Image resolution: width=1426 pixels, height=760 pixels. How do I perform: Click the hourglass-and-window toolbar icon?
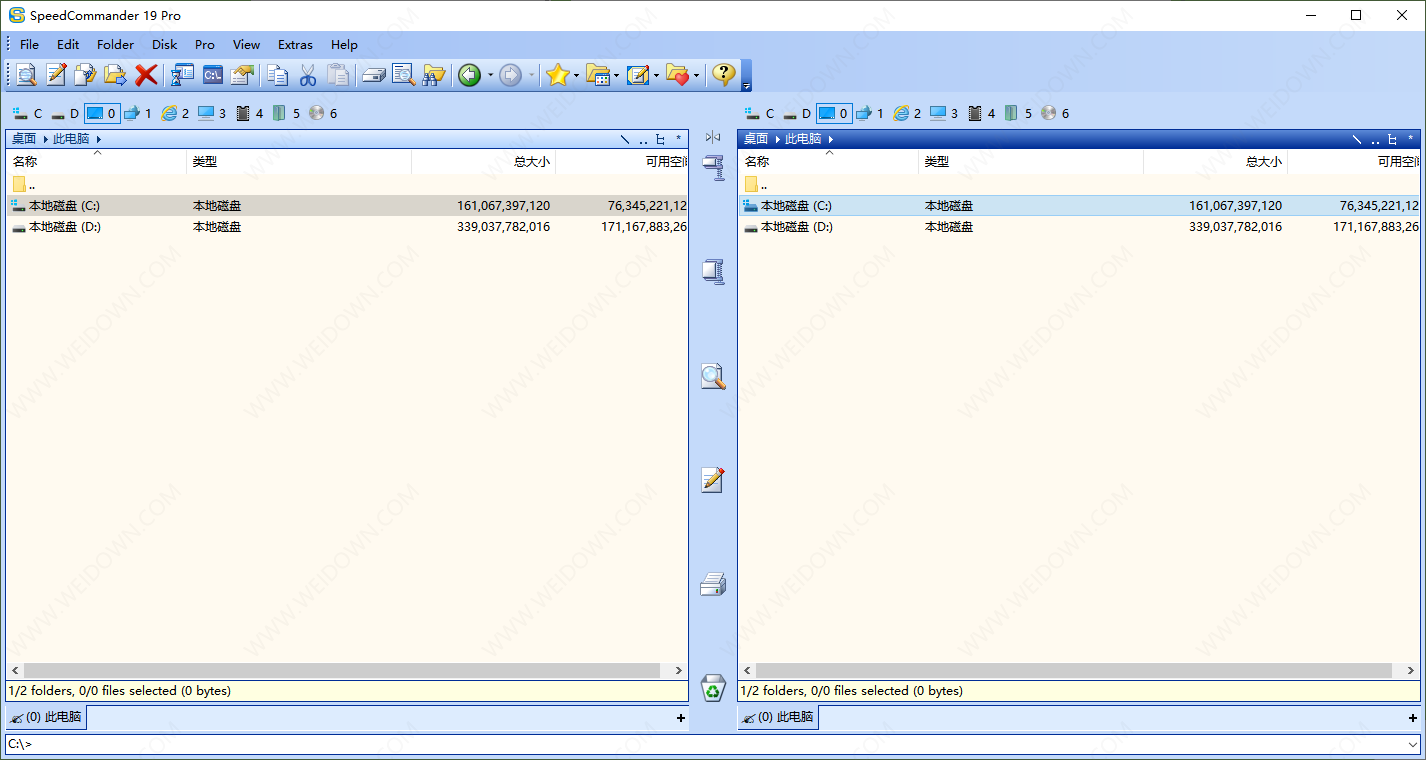point(183,75)
